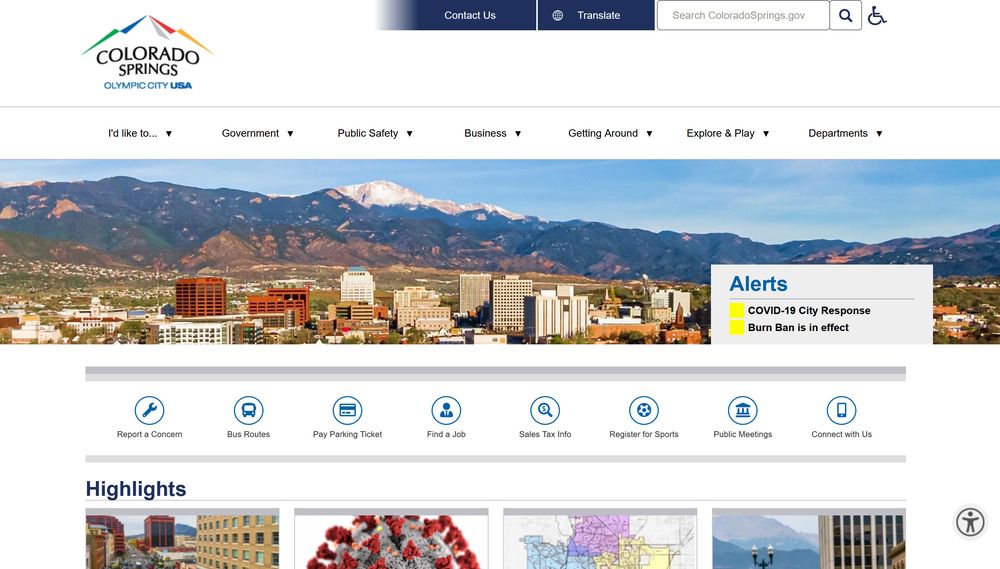
Task: Focus the Search ColoradoSprings.gov field
Action: coord(743,15)
